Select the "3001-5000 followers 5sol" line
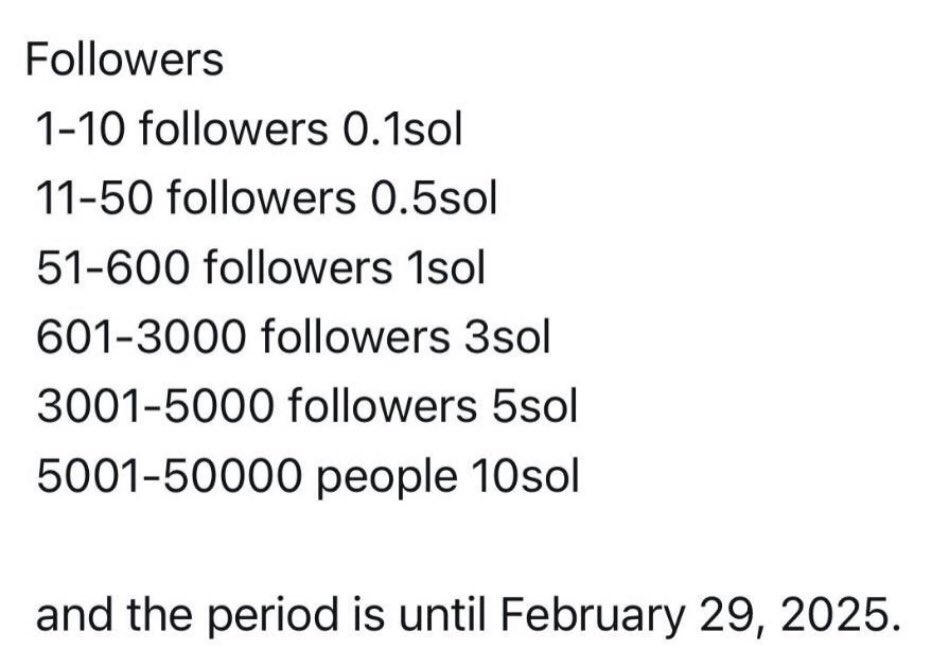 point(307,406)
